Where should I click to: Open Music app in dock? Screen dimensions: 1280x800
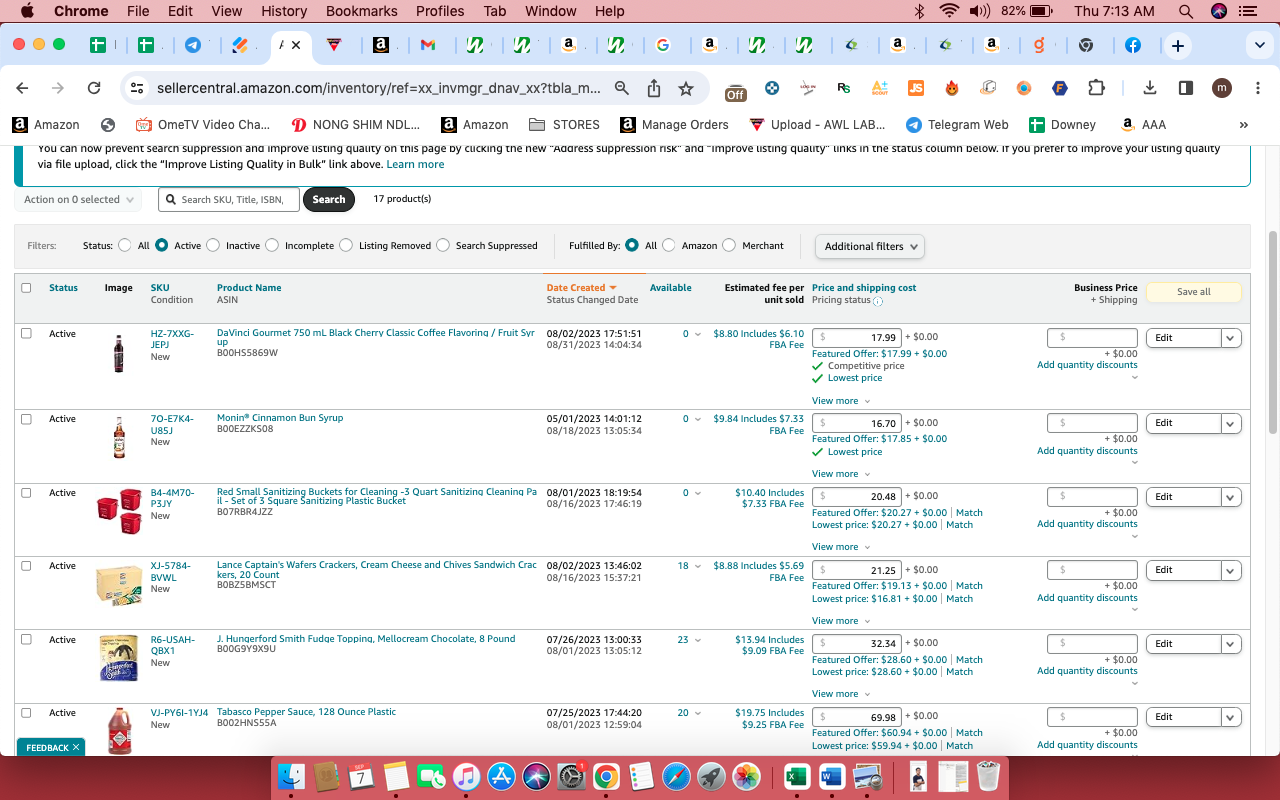[466, 777]
